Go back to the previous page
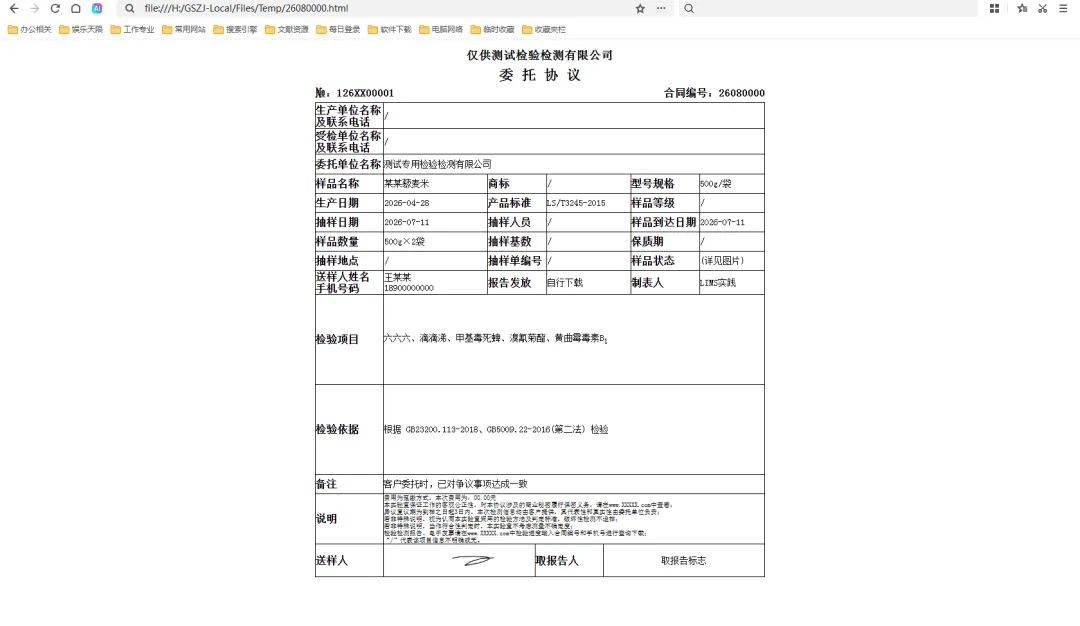Viewport: 1080px width, 626px height. [14, 8]
